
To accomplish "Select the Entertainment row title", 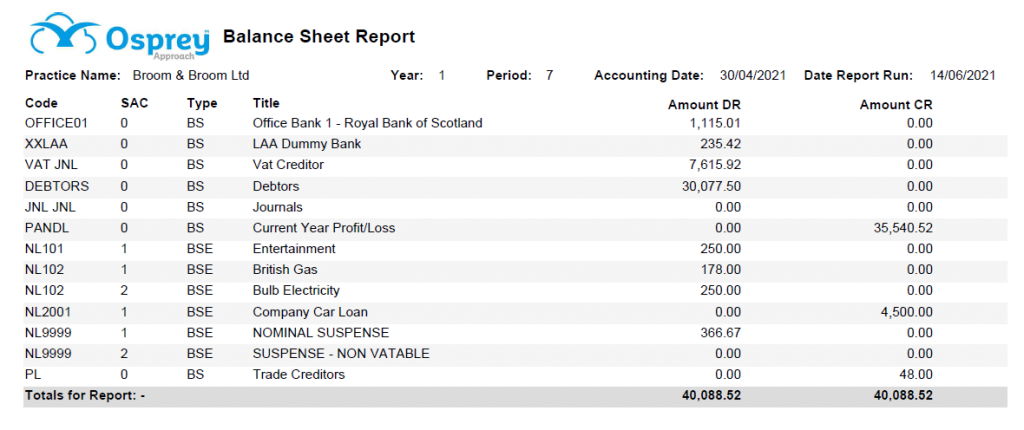I will pyautogui.click(x=294, y=249).
